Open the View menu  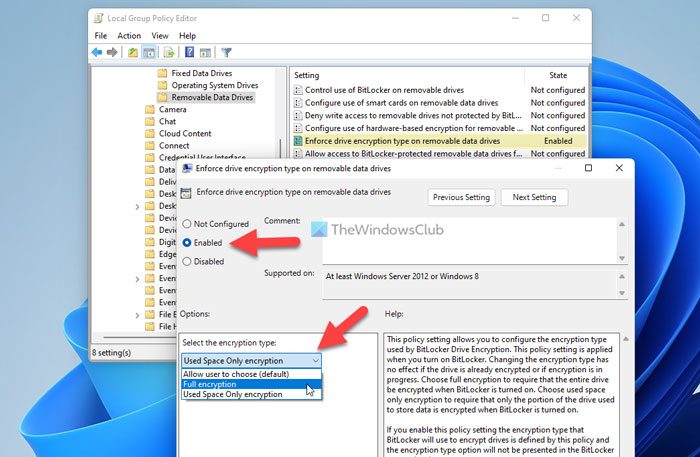click(x=160, y=36)
